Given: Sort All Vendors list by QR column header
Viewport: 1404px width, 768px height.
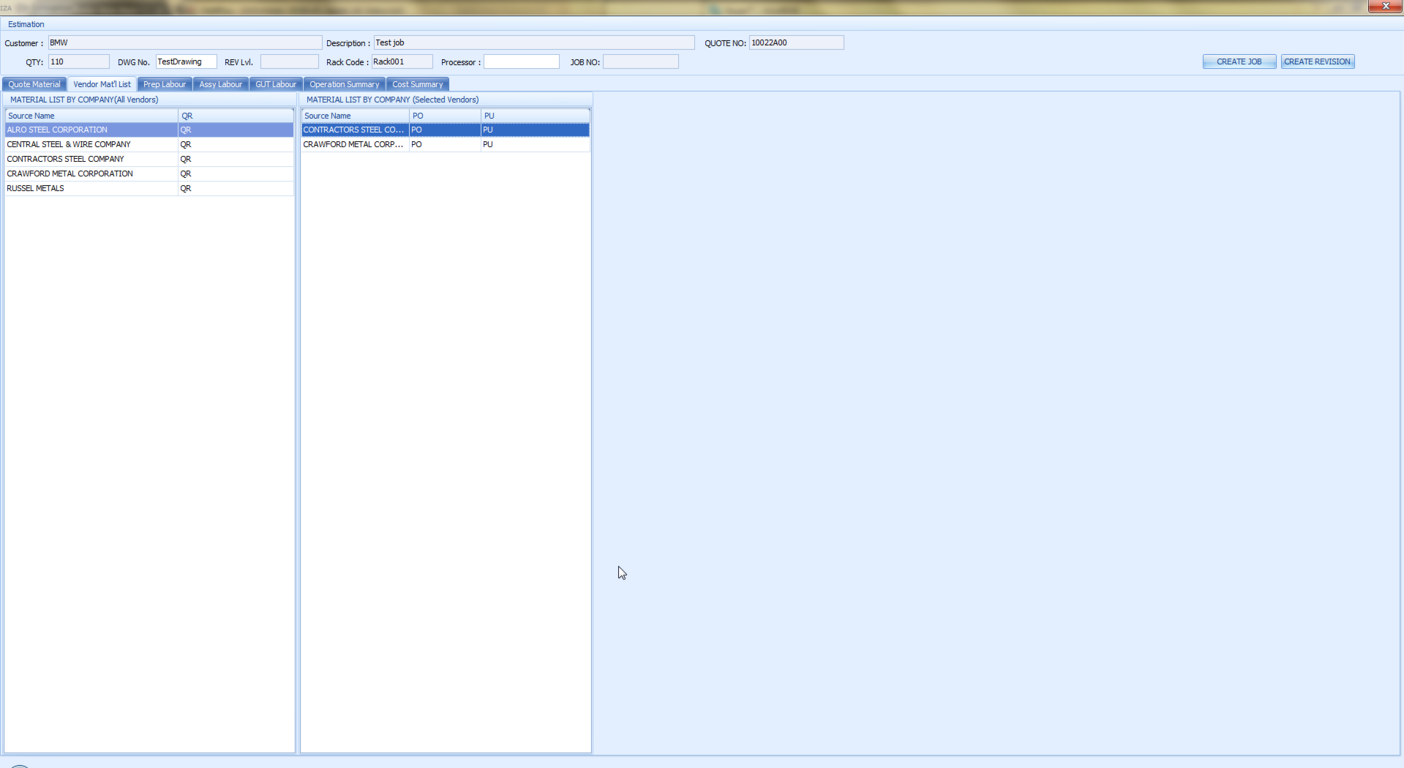Looking at the screenshot, I should 235,116.
